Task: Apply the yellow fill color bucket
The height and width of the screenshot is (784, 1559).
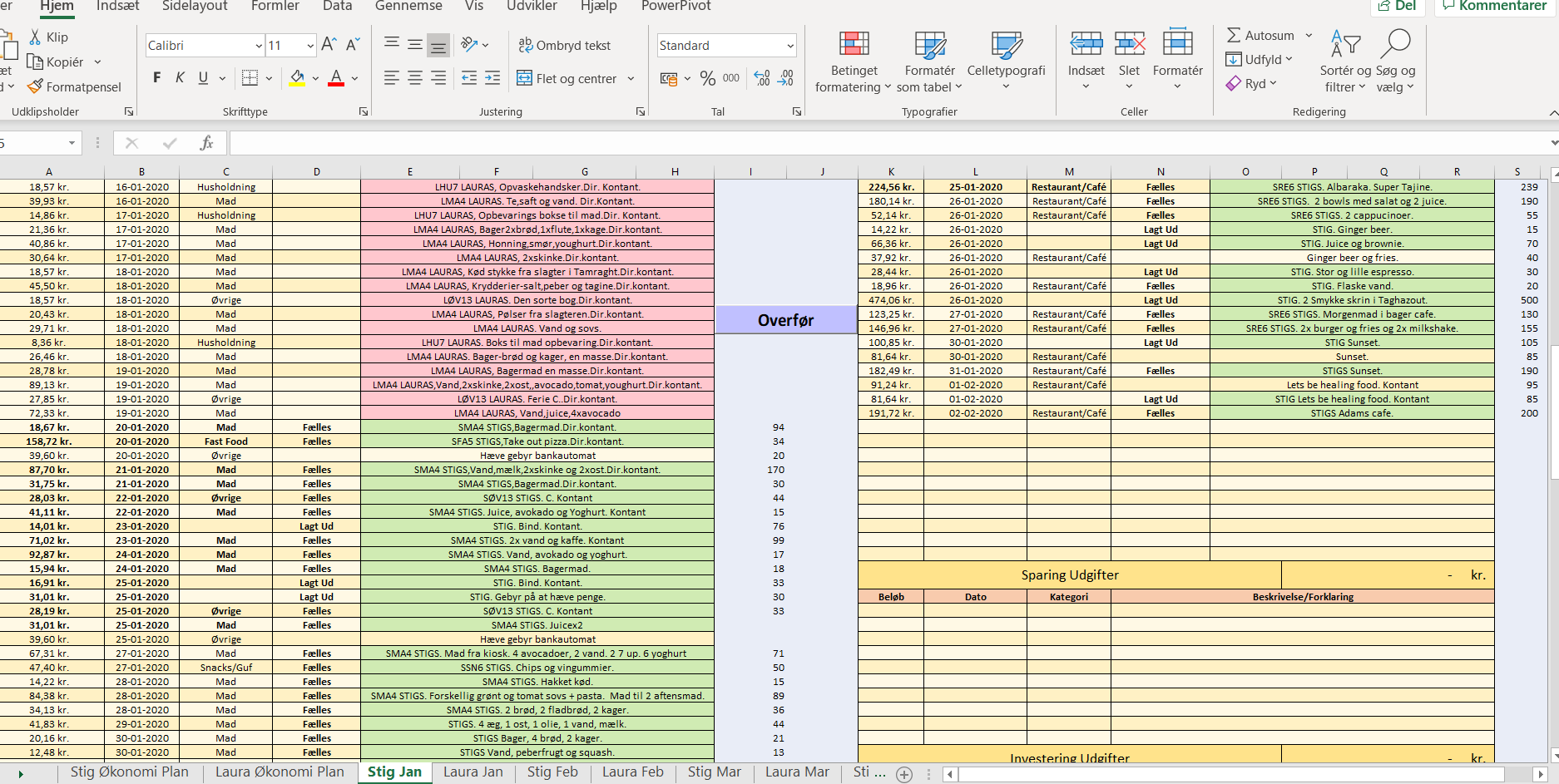Action: (297, 78)
